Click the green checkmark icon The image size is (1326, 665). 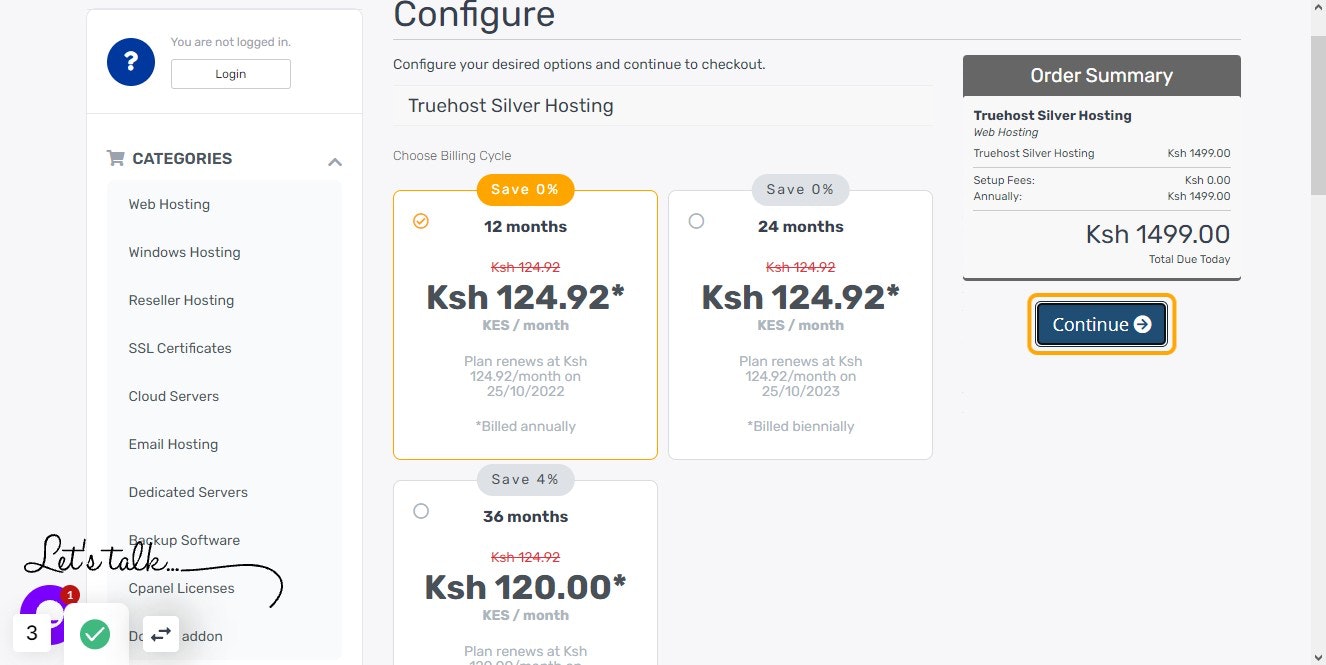(95, 633)
